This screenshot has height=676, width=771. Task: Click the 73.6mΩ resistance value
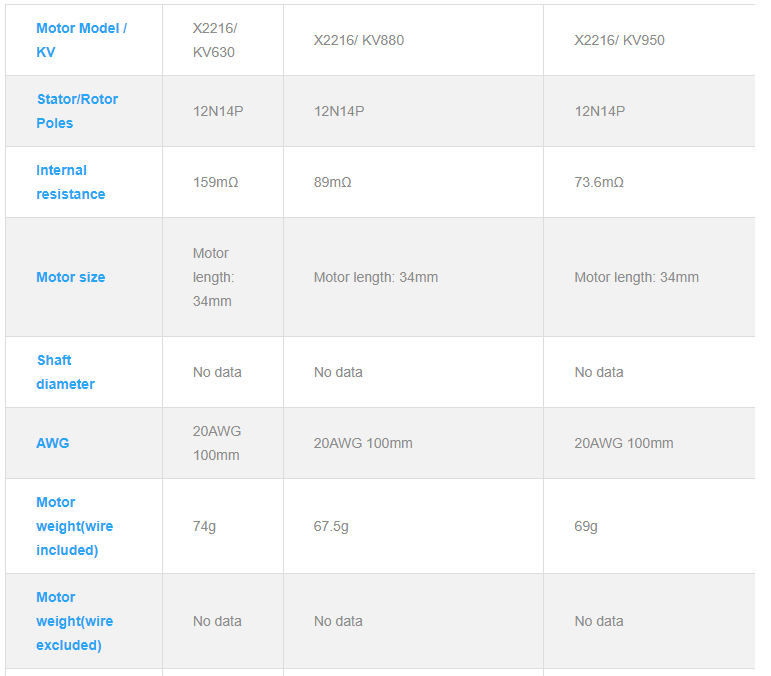point(599,182)
